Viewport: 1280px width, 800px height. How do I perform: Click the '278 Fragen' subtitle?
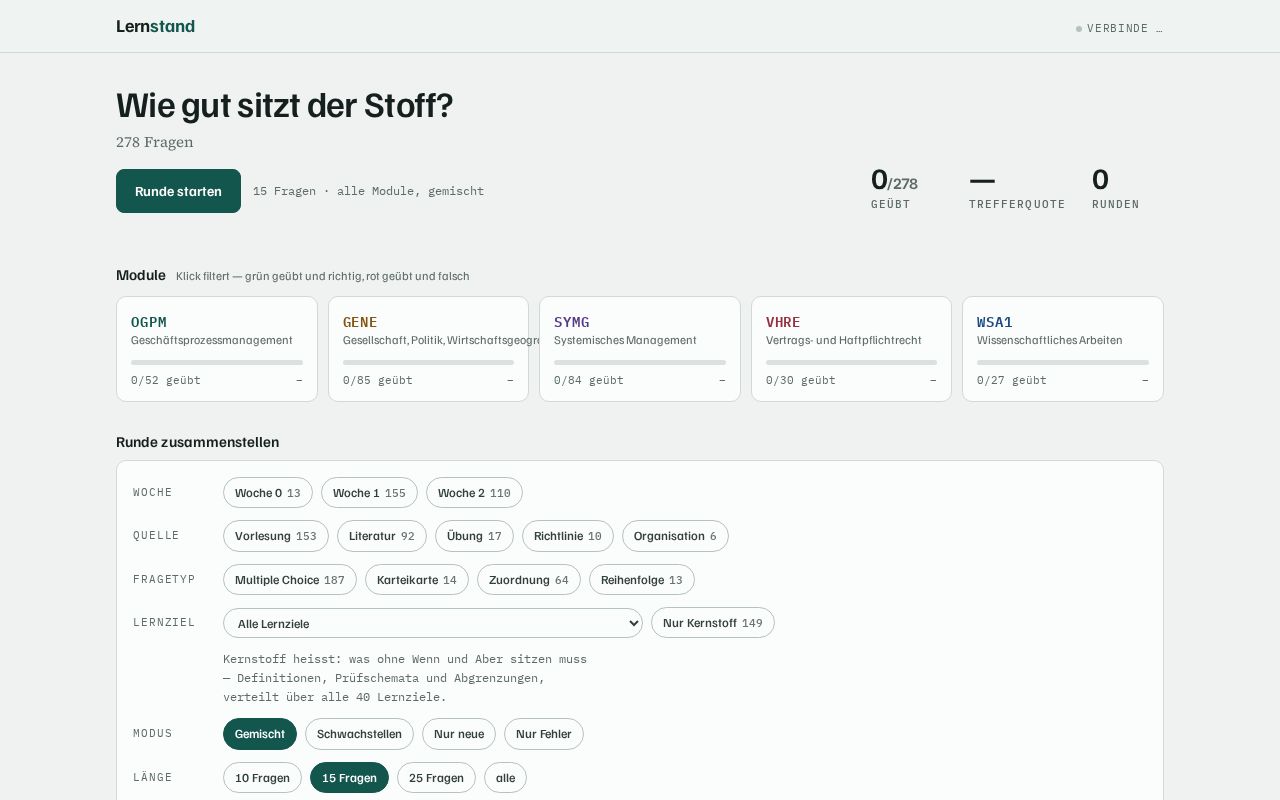tap(155, 142)
